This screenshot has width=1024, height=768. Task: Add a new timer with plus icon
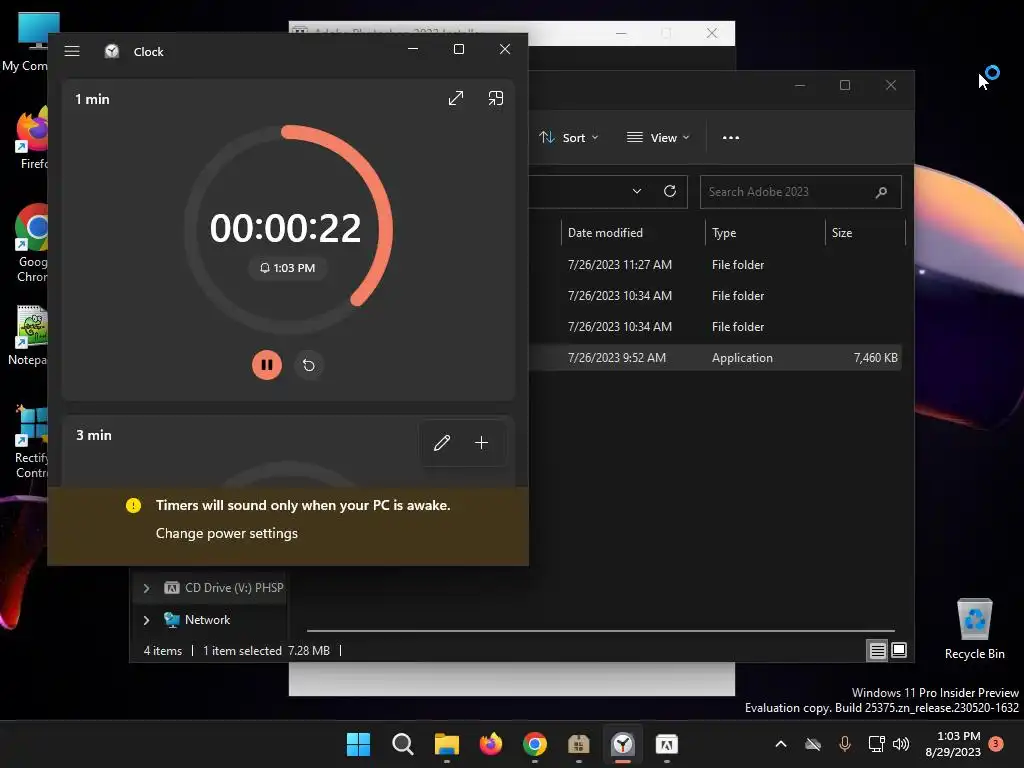tap(481, 443)
